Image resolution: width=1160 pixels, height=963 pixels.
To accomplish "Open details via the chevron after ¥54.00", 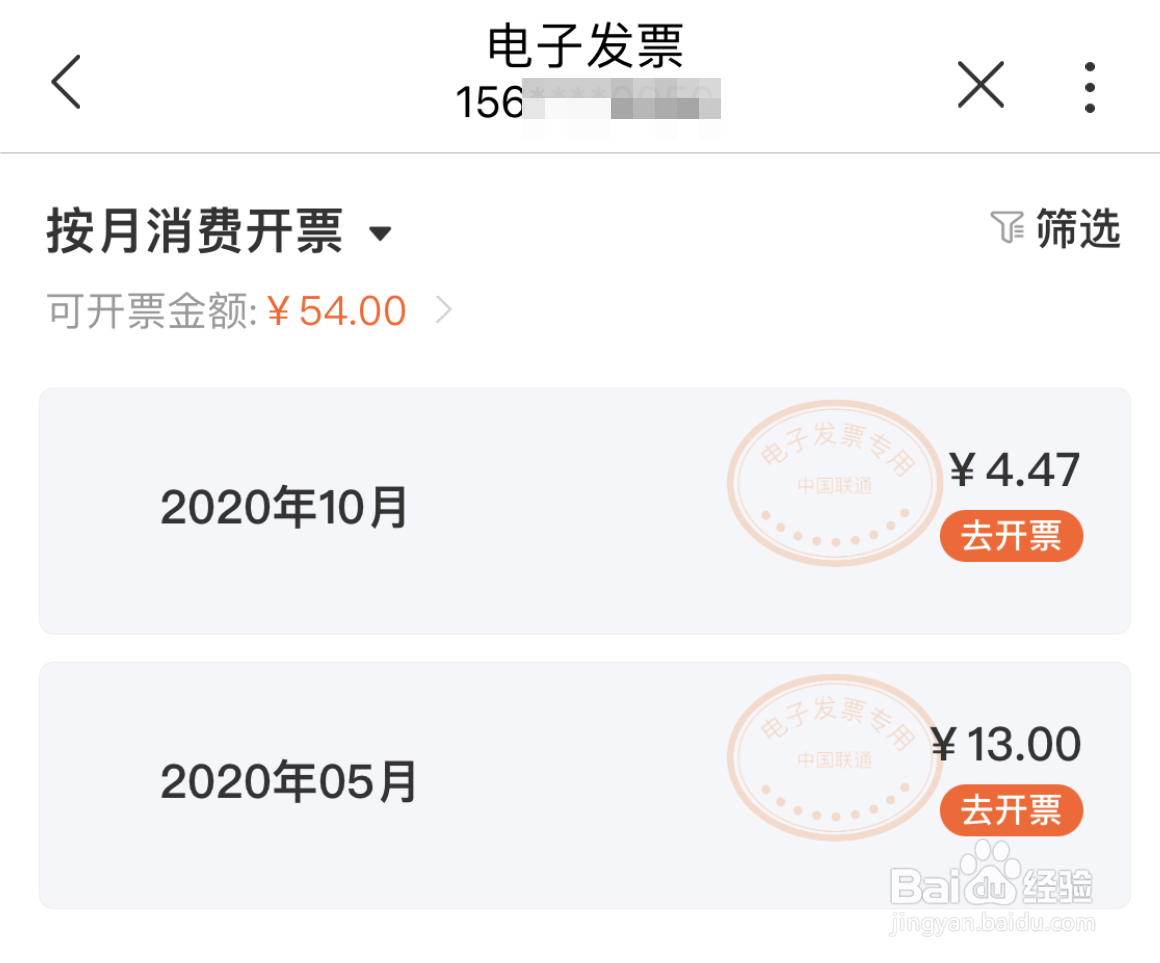I will point(443,311).
